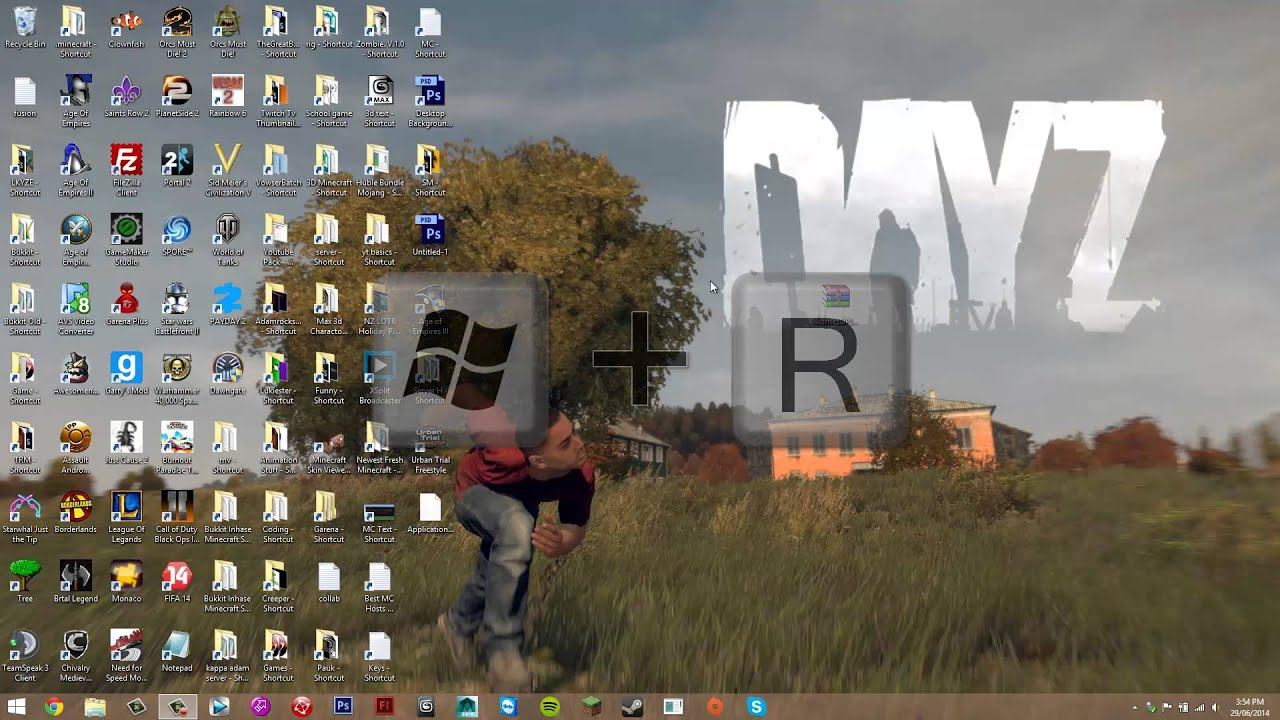Select the Need for Speed shortcut

[126, 656]
